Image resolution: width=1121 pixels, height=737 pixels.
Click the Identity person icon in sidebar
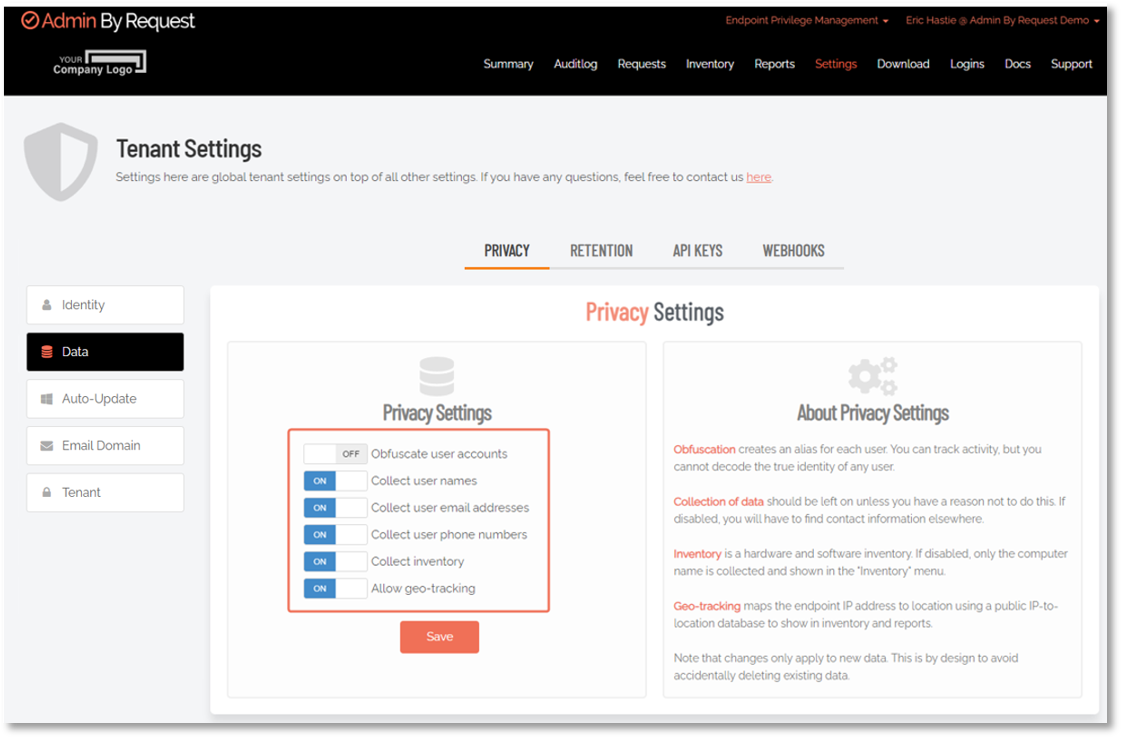tap(47, 305)
